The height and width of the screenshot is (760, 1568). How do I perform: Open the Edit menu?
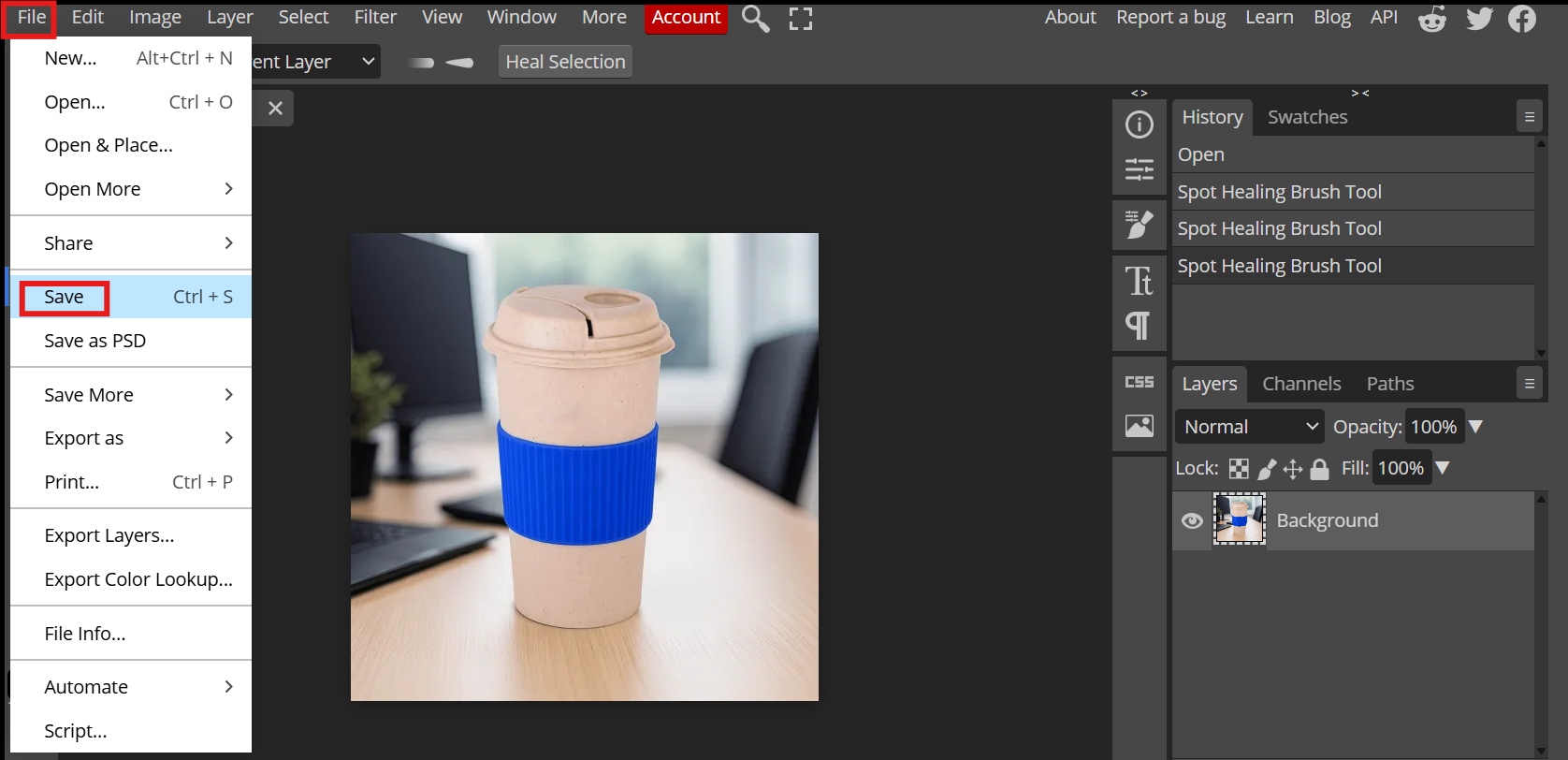[x=88, y=17]
